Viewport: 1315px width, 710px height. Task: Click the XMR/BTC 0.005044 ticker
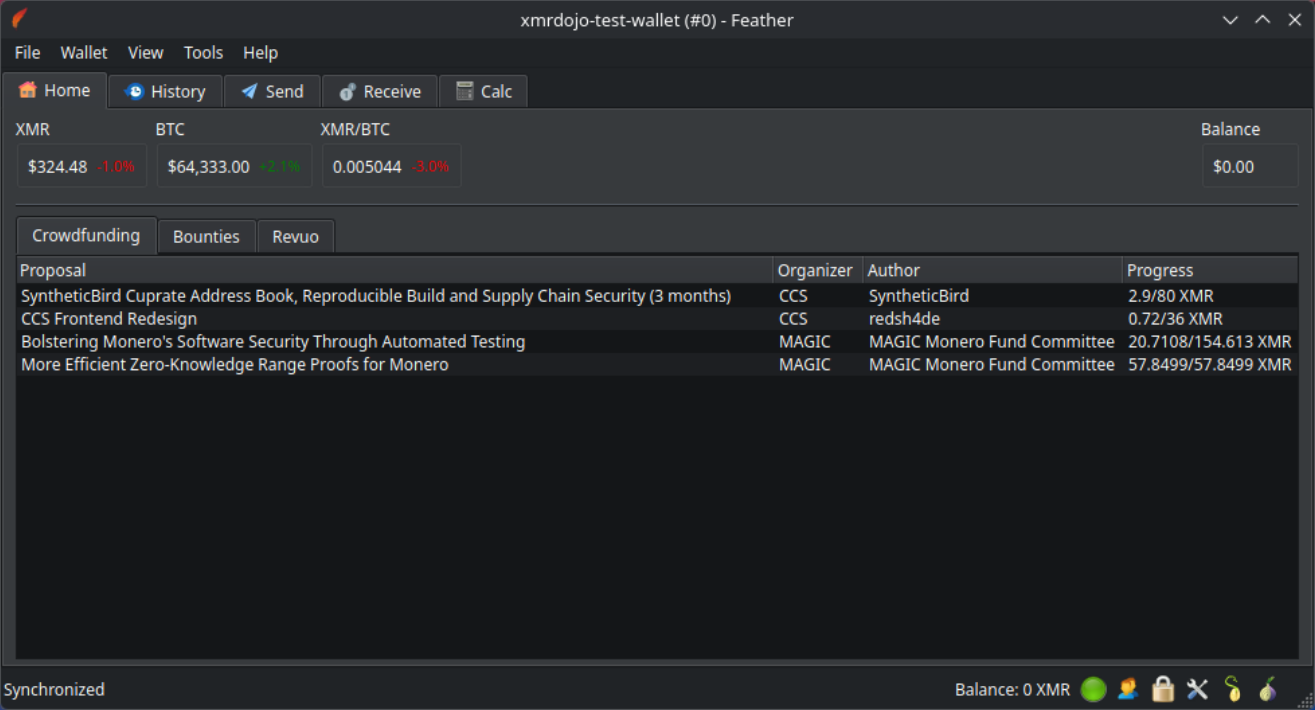[391, 167]
